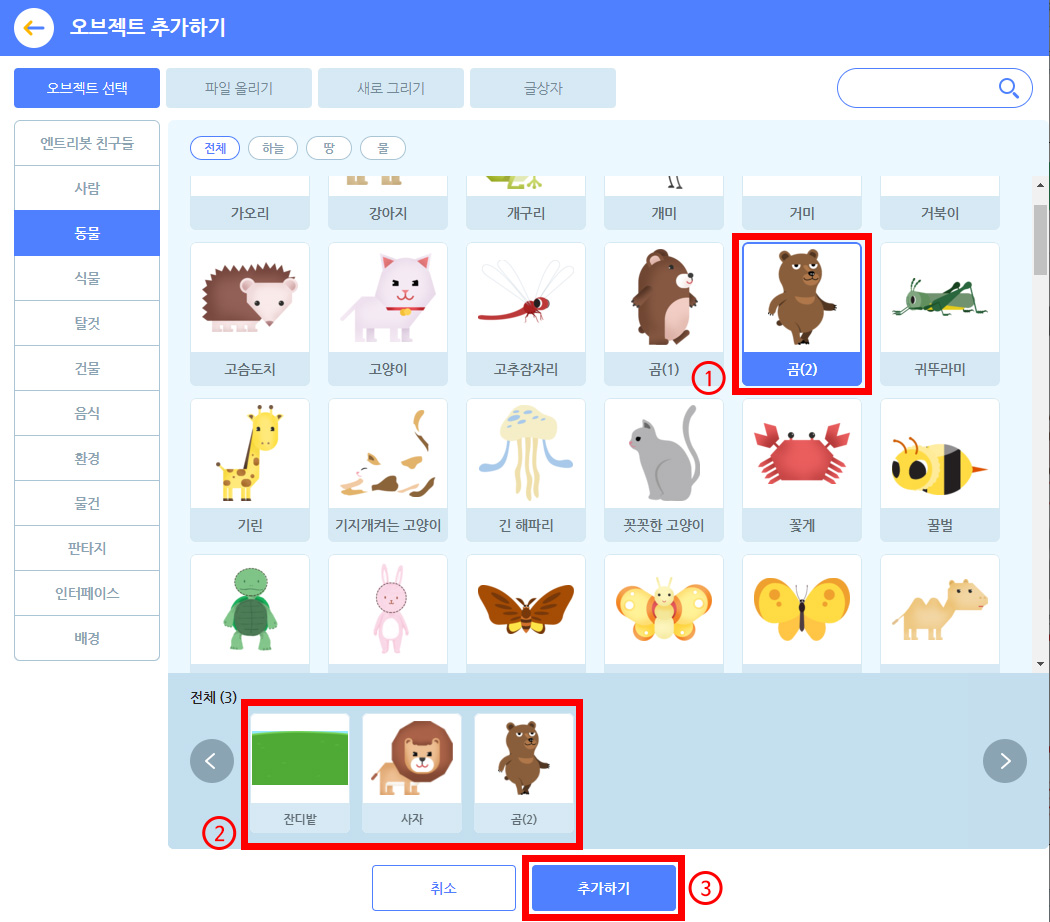Viewport: 1050px width, 922px height.
Task: Click the 사자 selected item thumbnail
Action: [x=412, y=773]
